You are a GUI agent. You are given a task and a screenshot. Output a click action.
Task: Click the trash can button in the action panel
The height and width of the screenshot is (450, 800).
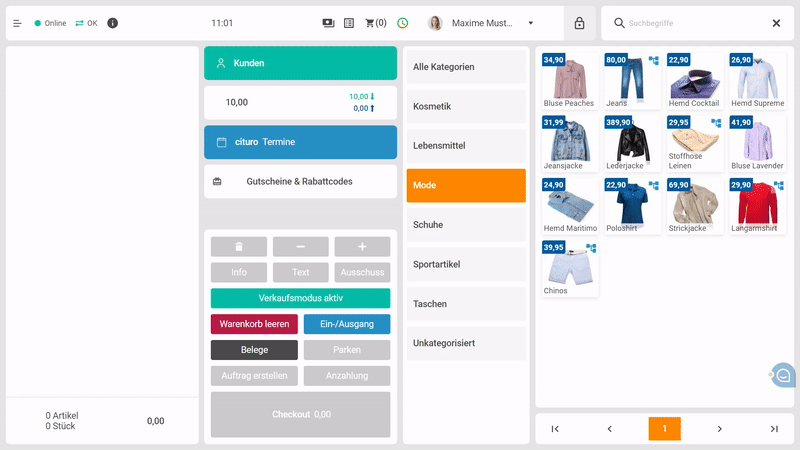[x=238, y=247]
